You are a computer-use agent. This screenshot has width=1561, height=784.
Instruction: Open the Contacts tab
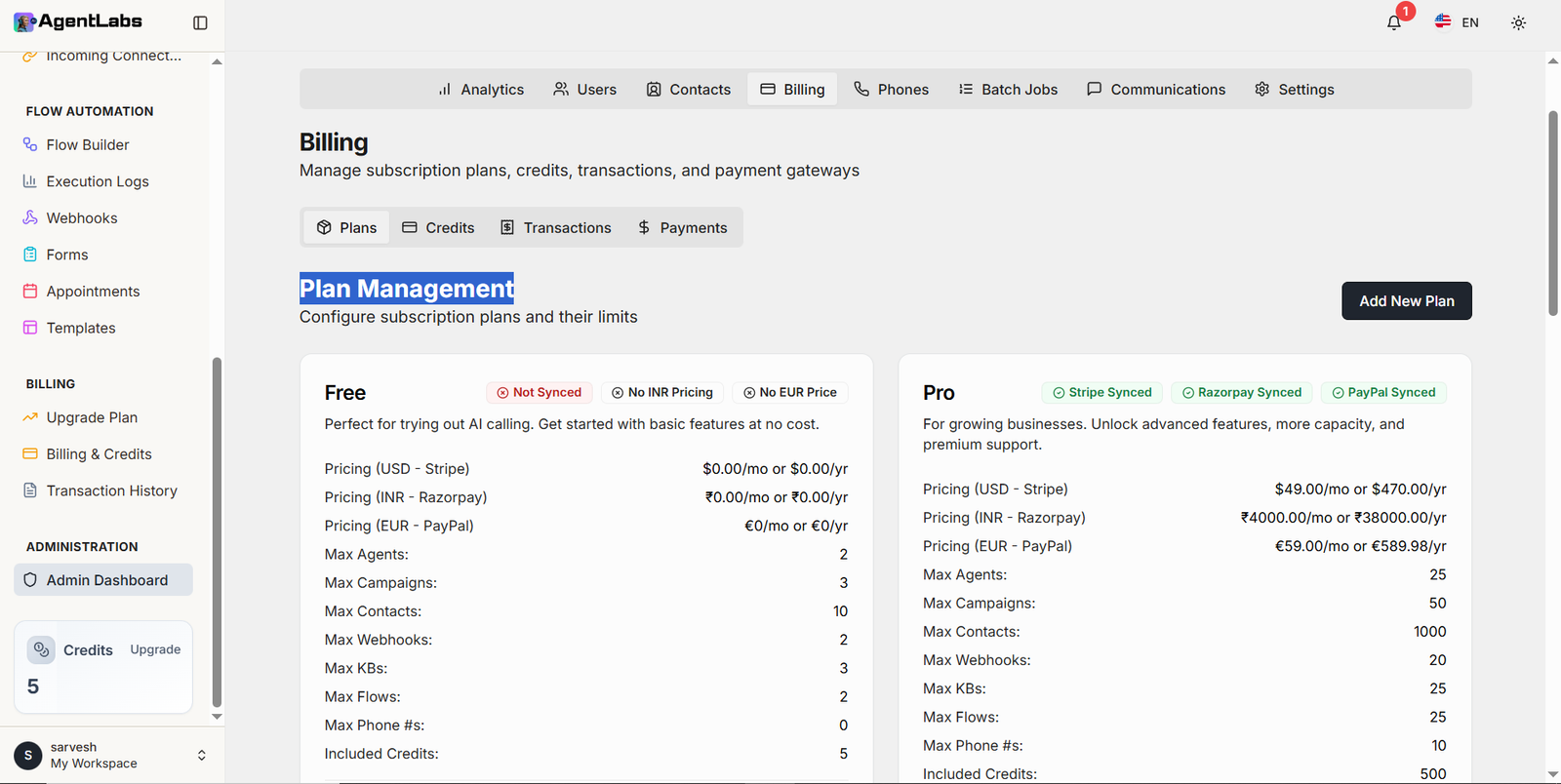click(x=688, y=89)
